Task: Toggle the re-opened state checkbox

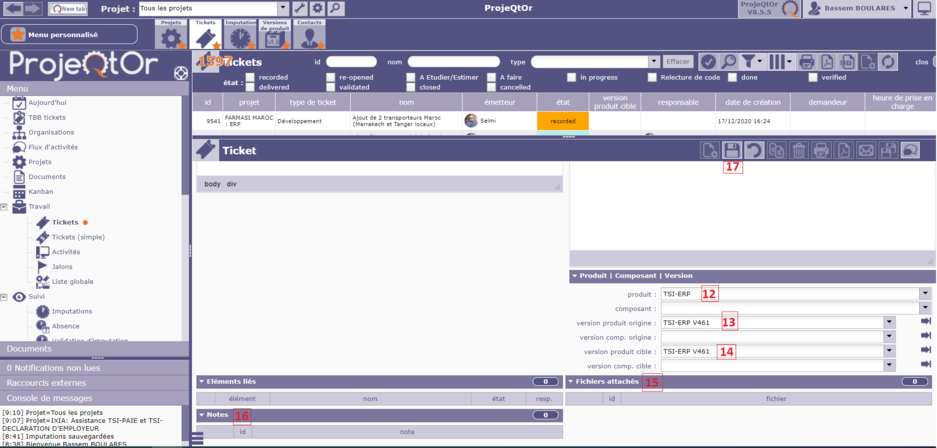Action: point(330,77)
